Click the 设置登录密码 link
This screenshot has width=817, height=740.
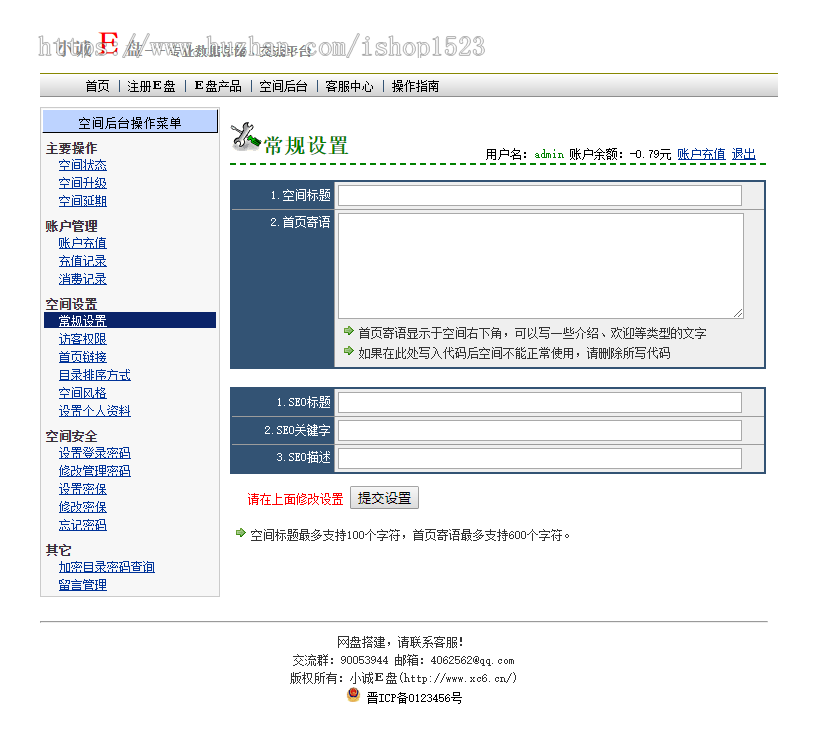tap(94, 453)
